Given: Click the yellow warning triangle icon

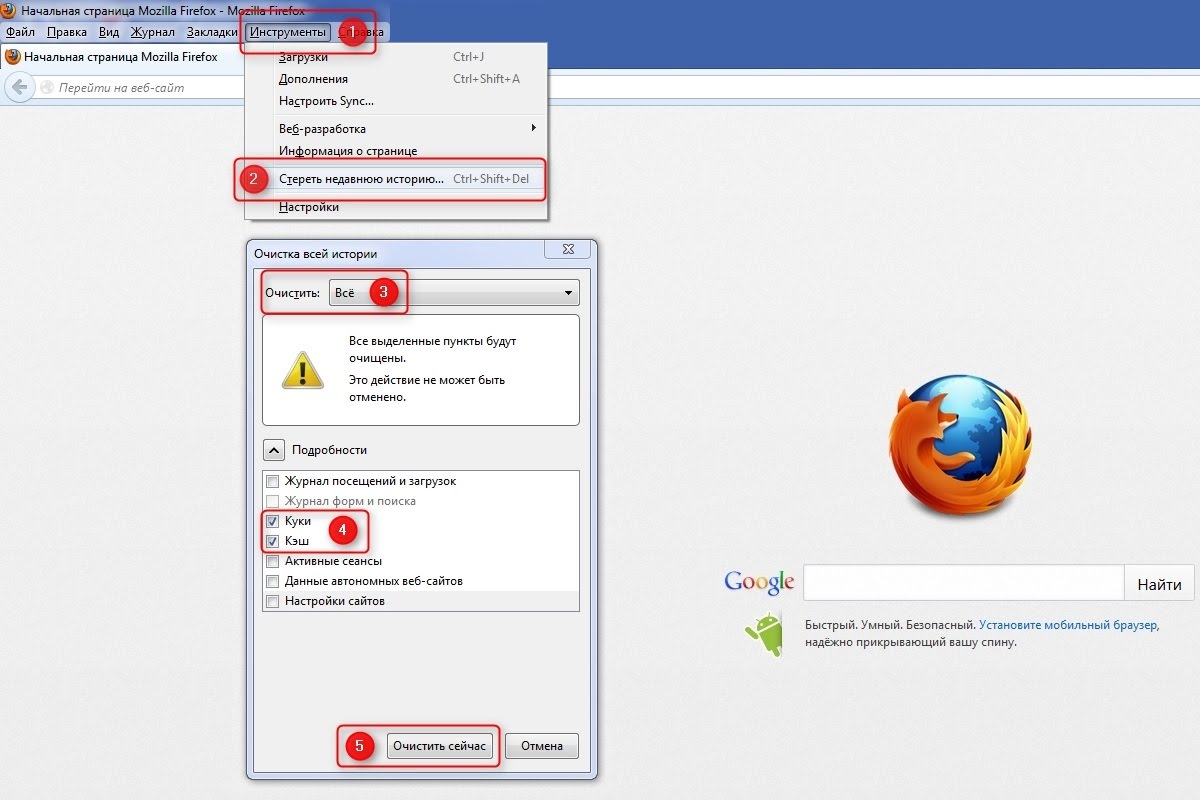Looking at the screenshot, I should point(303,369).
